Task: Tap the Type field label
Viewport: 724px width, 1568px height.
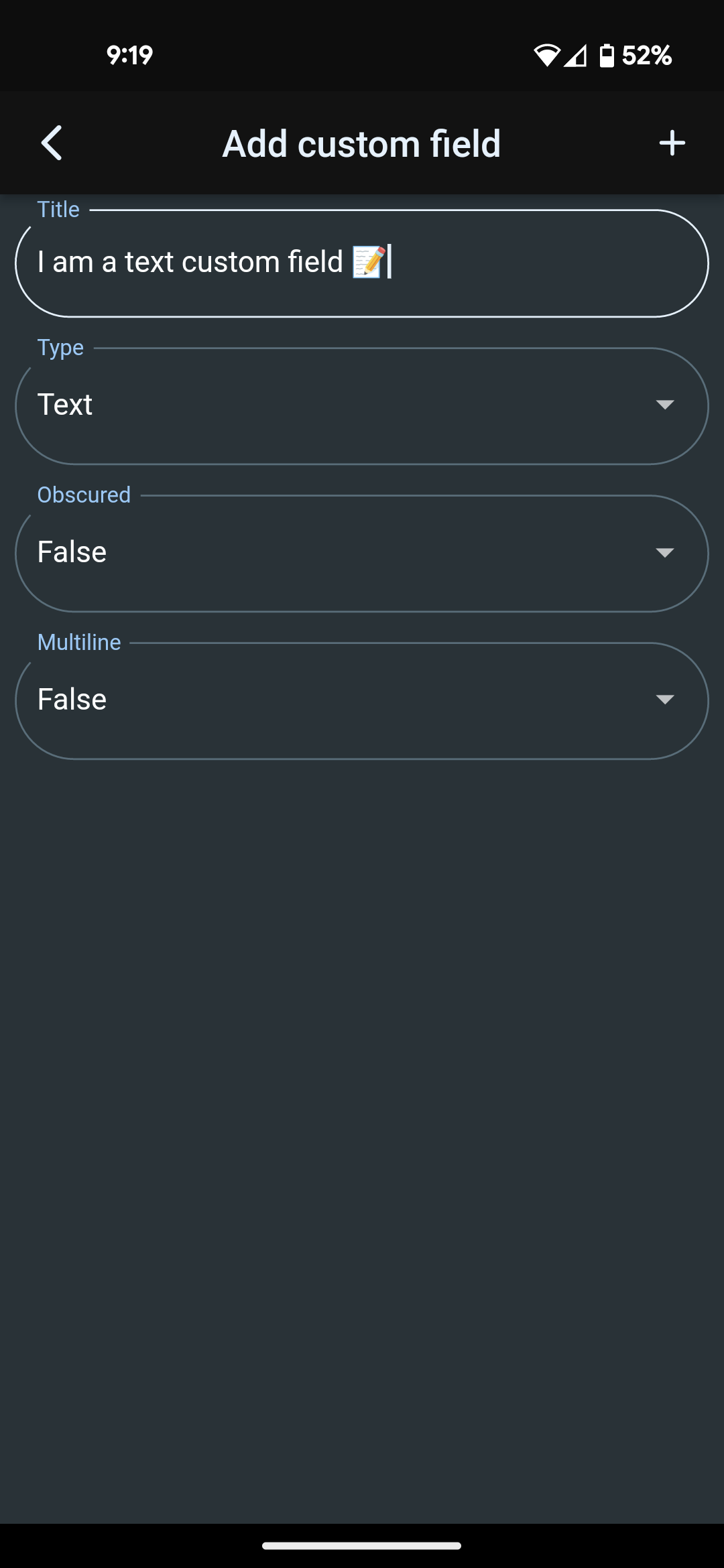Action: [60, 348]
